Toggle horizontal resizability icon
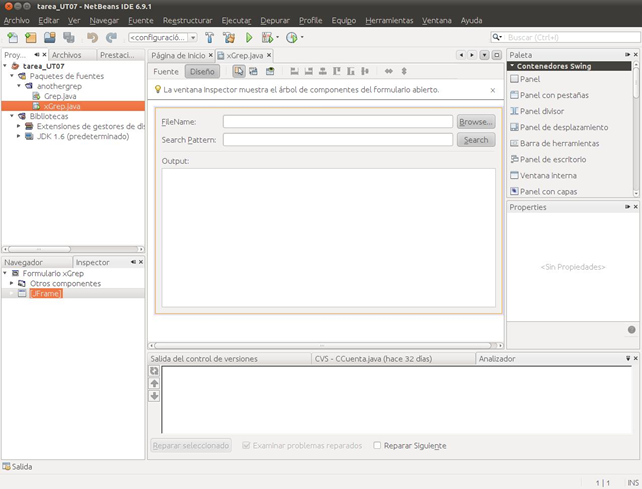The image size is (642, 489). [x=389, y=71]
